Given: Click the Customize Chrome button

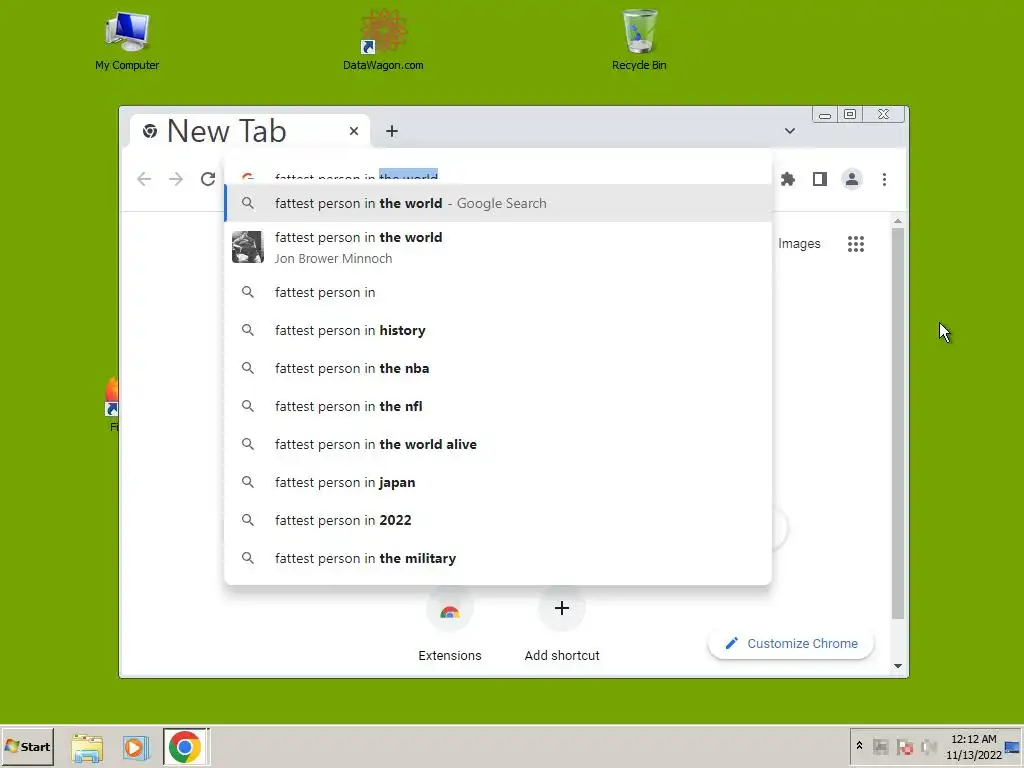Looking at the screenshot, I should point(791,643).
